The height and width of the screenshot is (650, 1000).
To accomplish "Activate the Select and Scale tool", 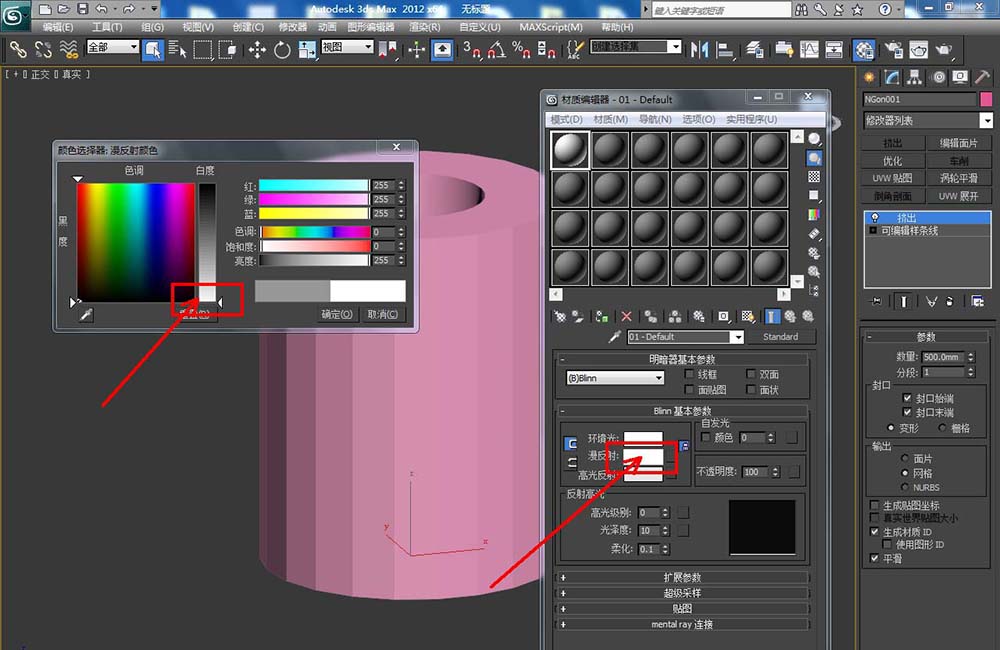I will tap(307, 50).
